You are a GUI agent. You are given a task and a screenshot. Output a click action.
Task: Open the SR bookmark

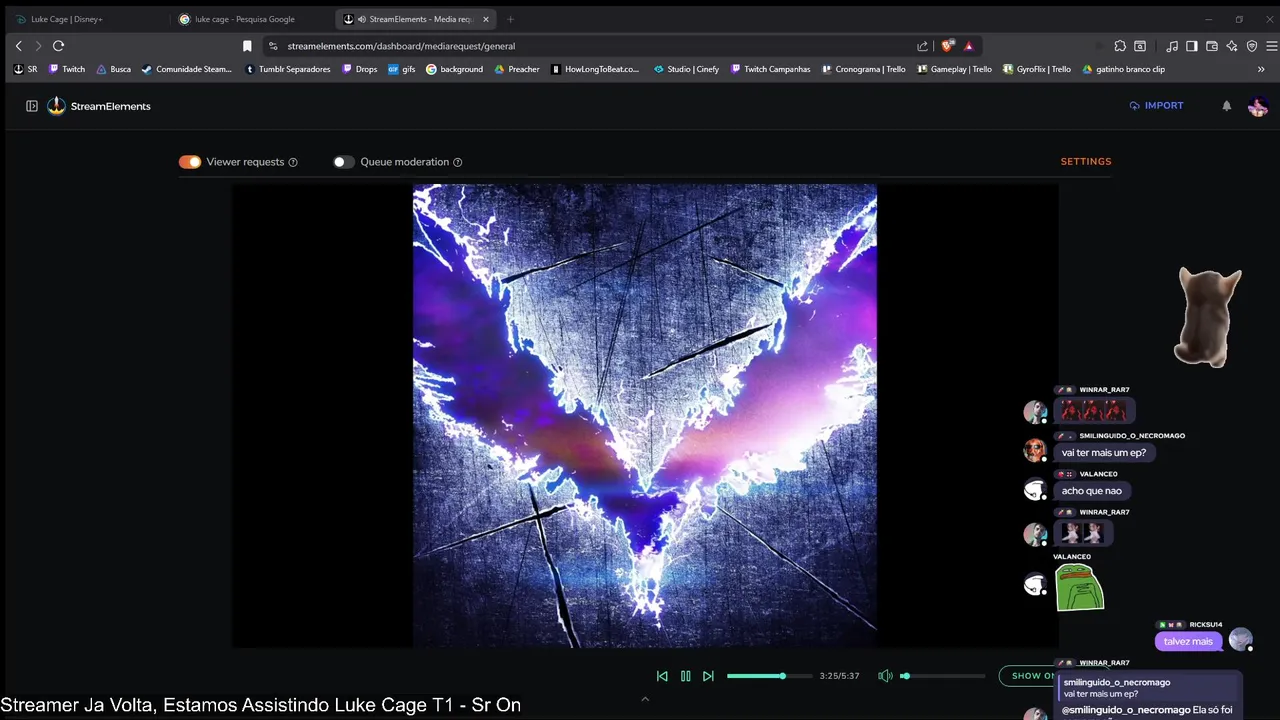(25, 70)
